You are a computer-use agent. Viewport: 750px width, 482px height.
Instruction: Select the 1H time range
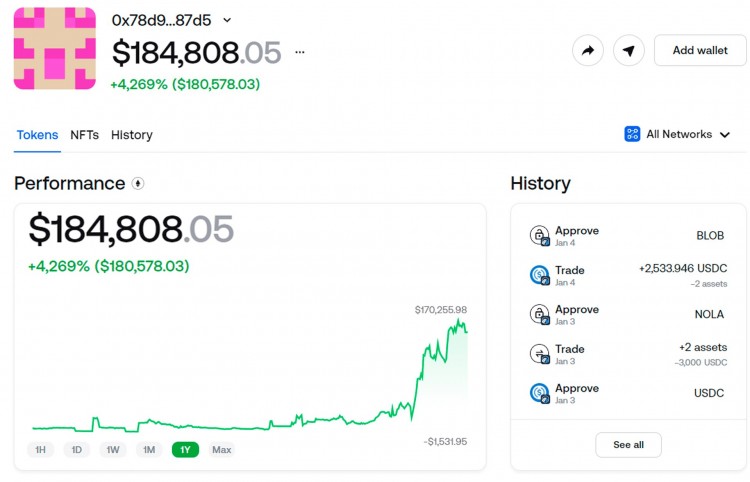coord(41,450)
